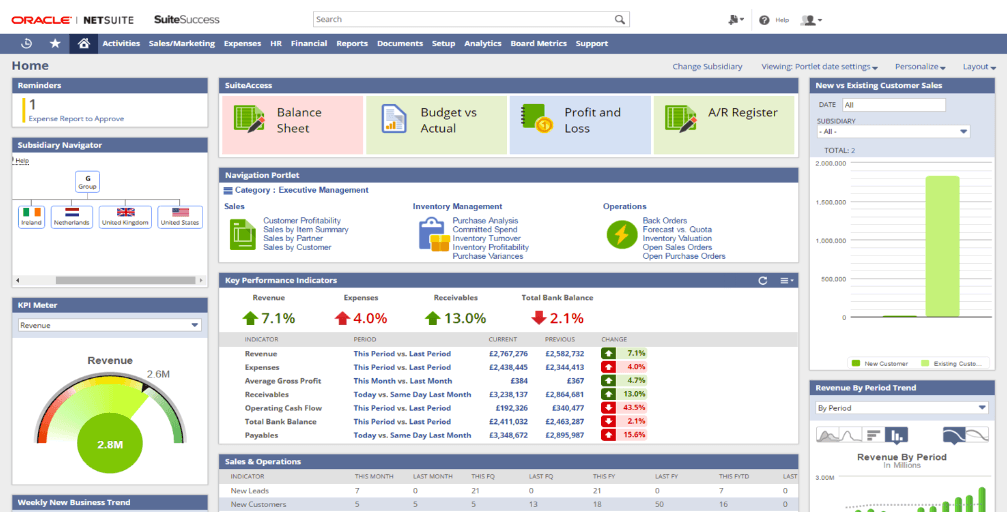Click the Group node in Subsidiary Navigator
The image size is (1007, 512).
87,182
